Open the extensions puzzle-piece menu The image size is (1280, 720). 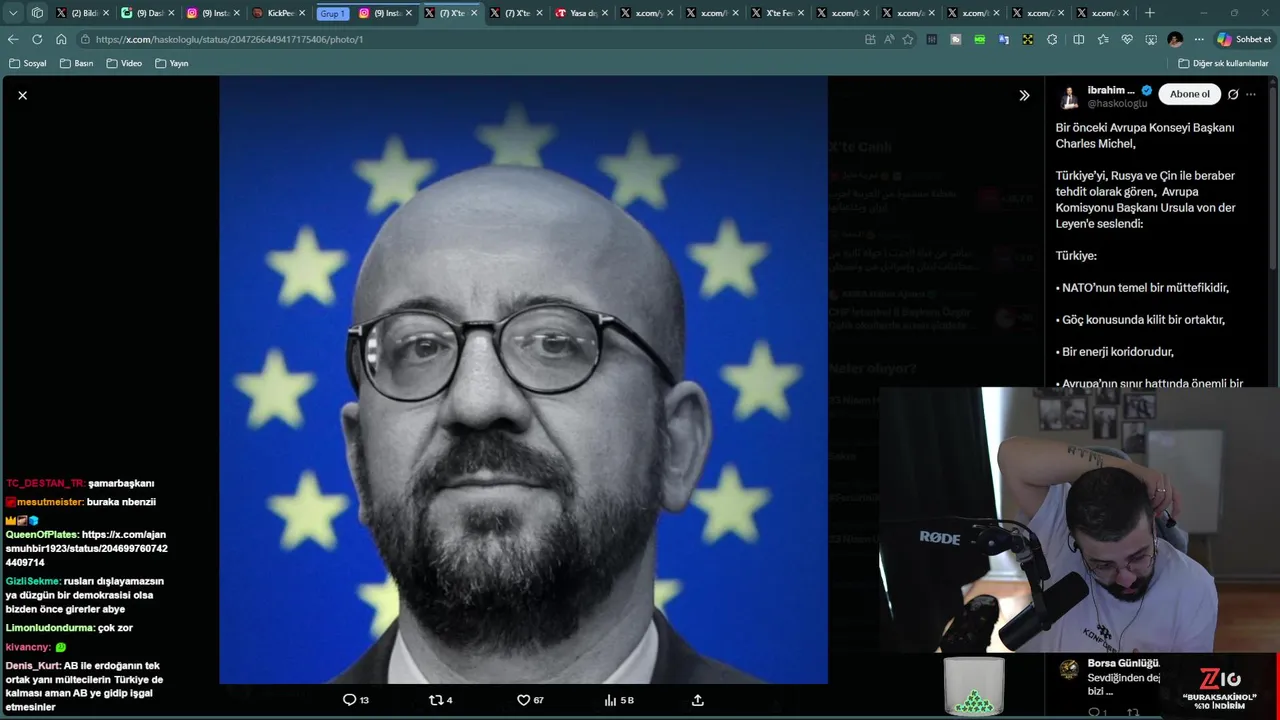tap(1052, 39)
